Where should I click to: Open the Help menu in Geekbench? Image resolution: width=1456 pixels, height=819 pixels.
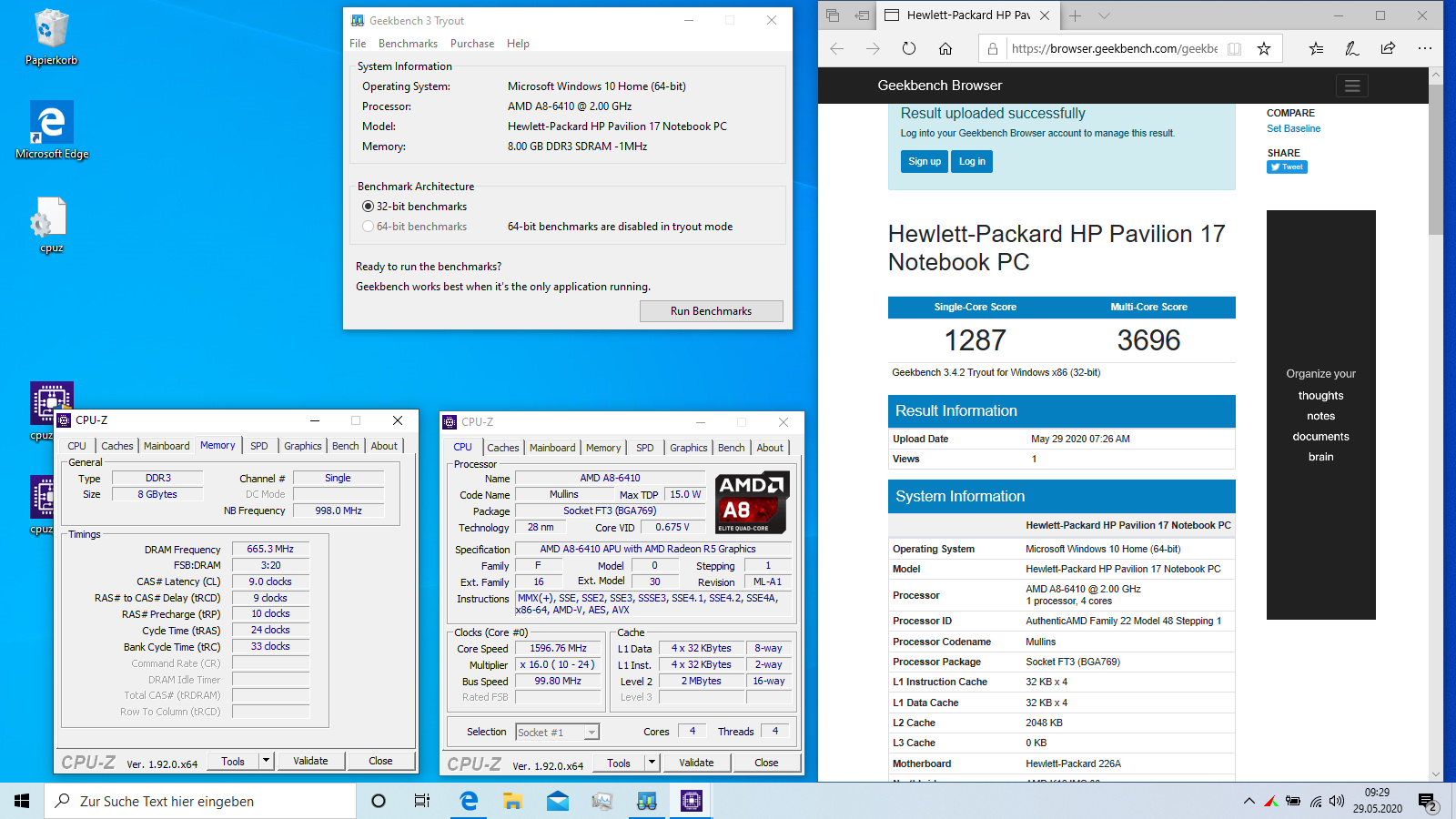coord(518,44)
